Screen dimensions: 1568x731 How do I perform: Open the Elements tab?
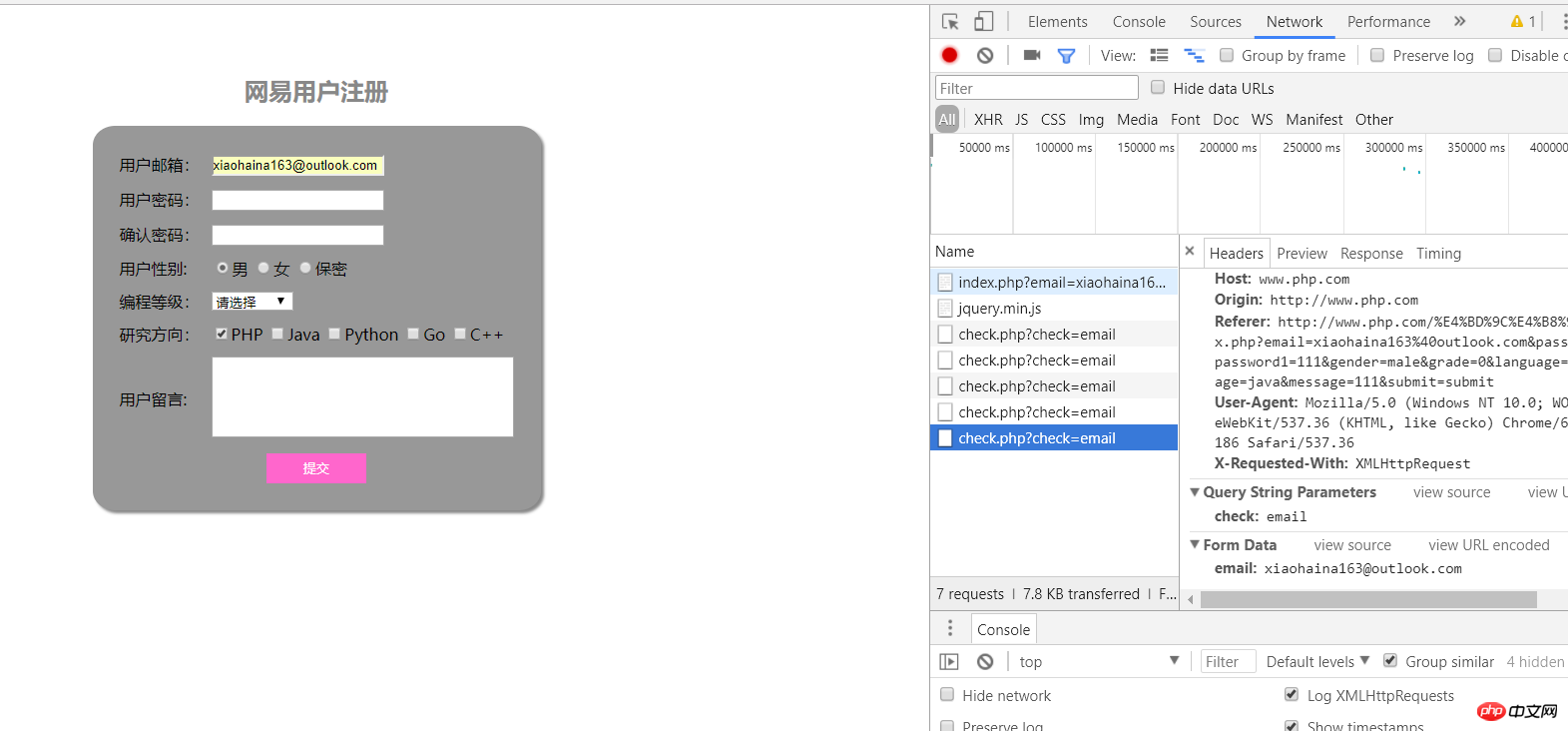click(x=1058, y=22)
